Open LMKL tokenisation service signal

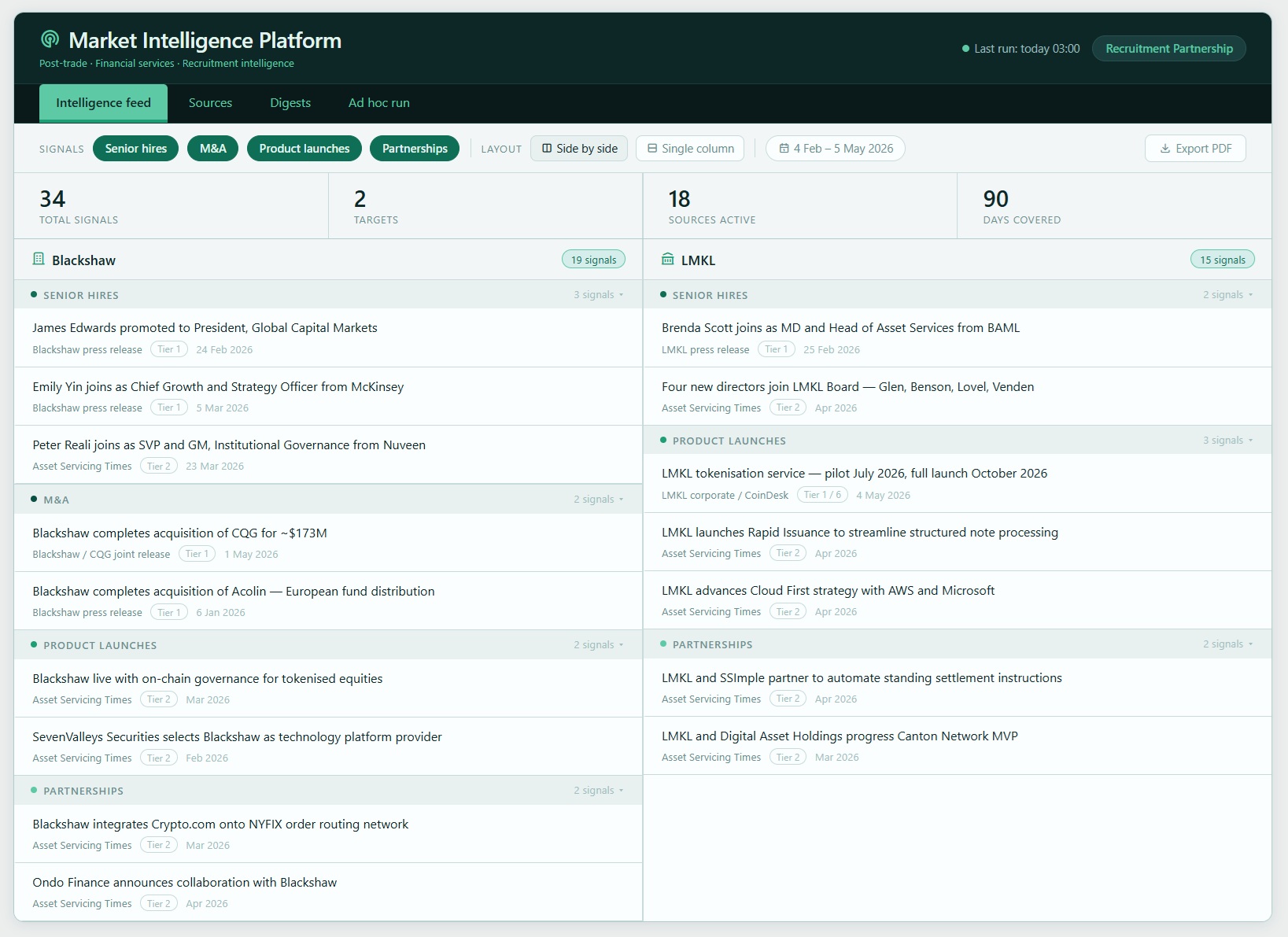click(x=958, y=484)
